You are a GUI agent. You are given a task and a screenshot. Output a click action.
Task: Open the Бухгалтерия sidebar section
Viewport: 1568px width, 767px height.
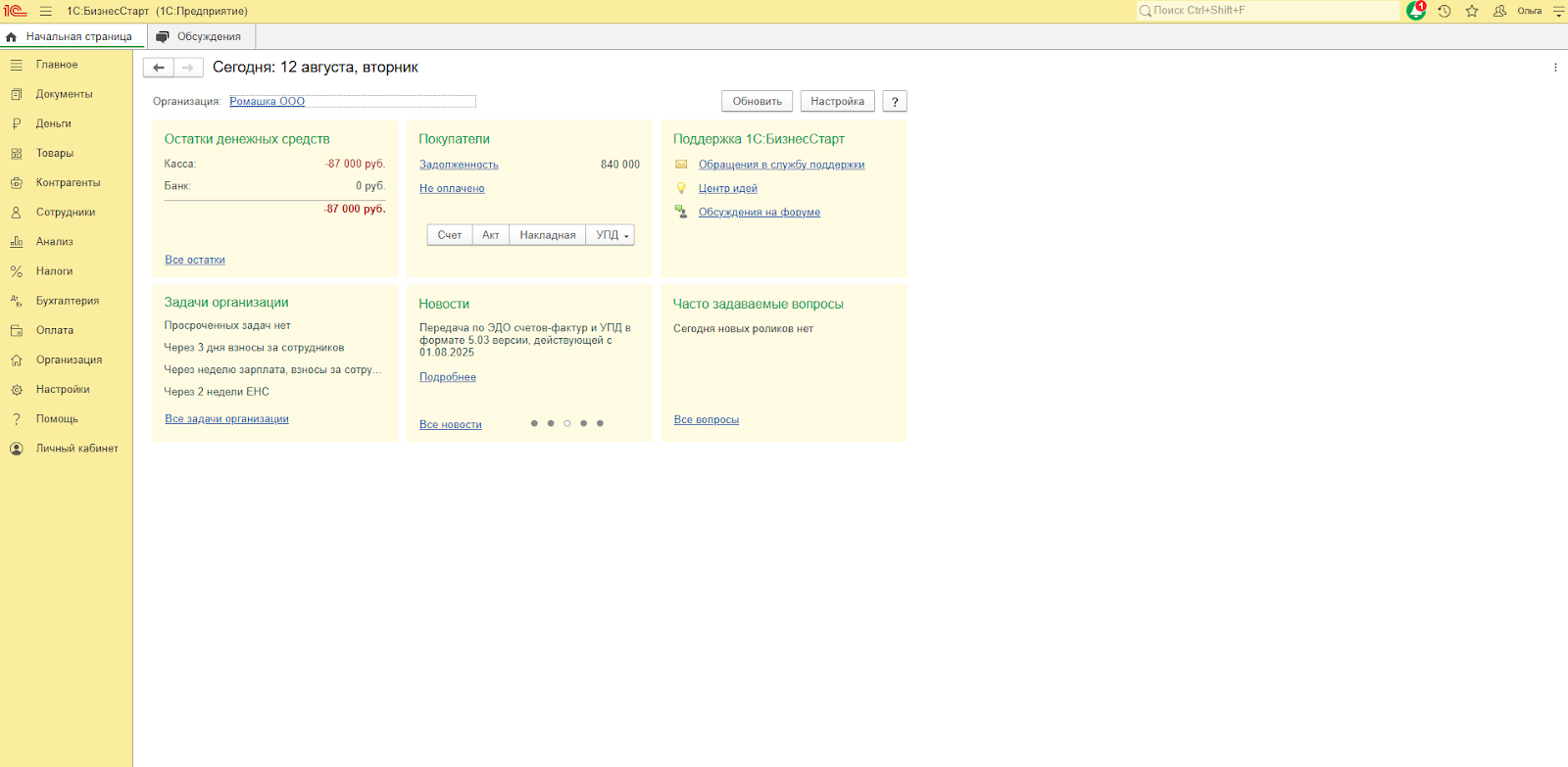click(x=67, y=301)
